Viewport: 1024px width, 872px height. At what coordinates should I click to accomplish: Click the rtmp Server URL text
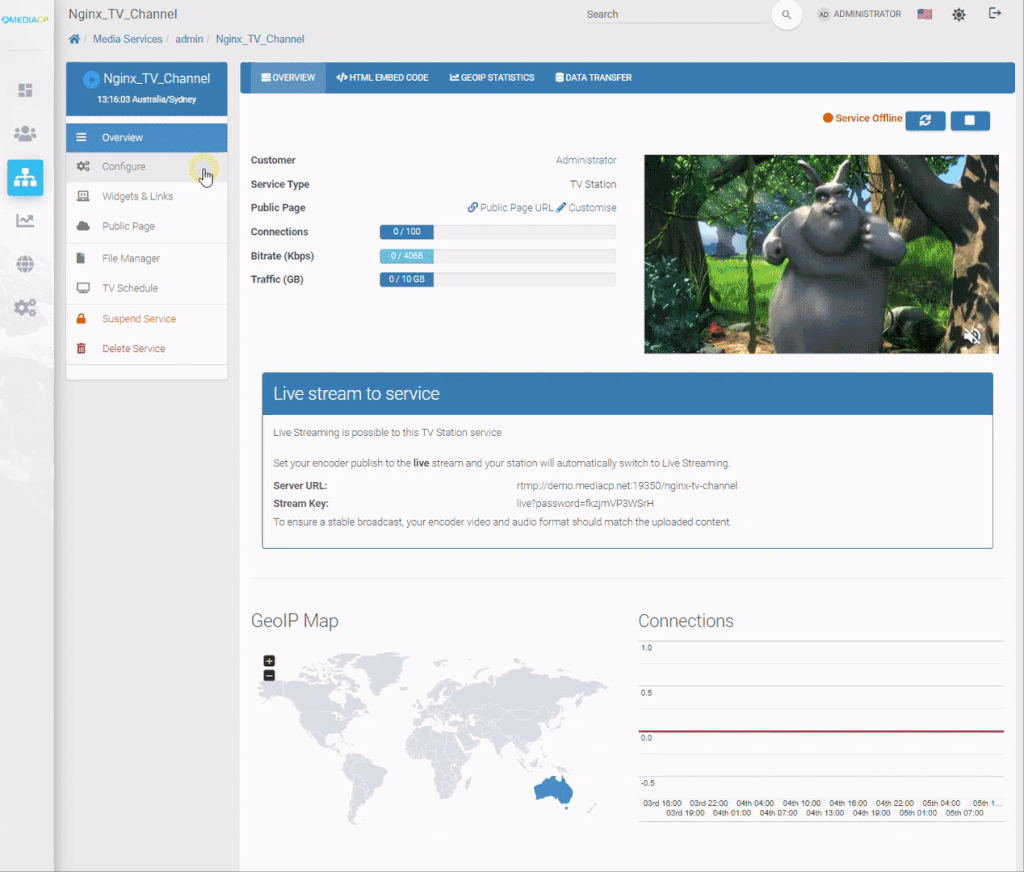click(x=627, y=486)
